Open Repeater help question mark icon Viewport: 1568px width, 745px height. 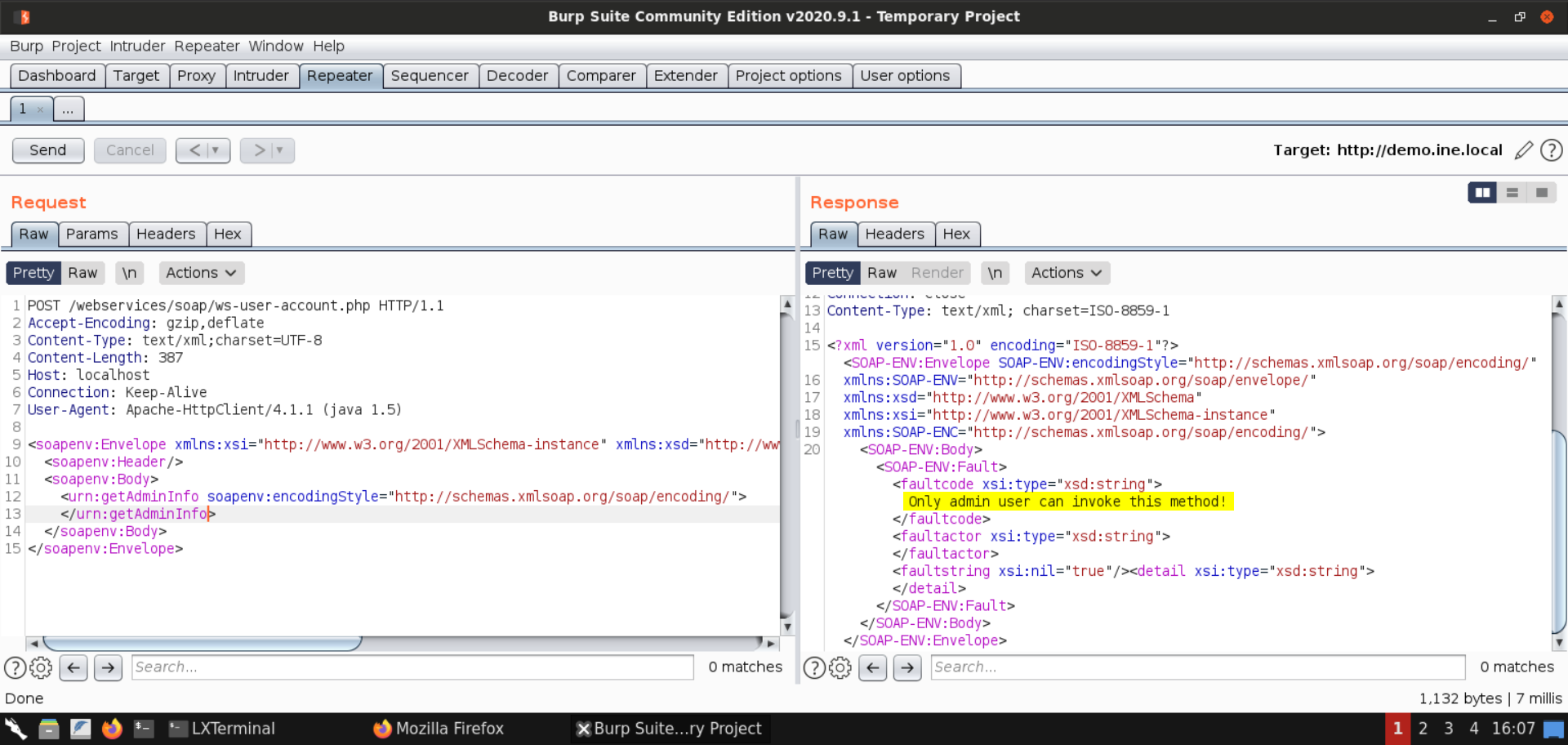tap(1551, 150)
